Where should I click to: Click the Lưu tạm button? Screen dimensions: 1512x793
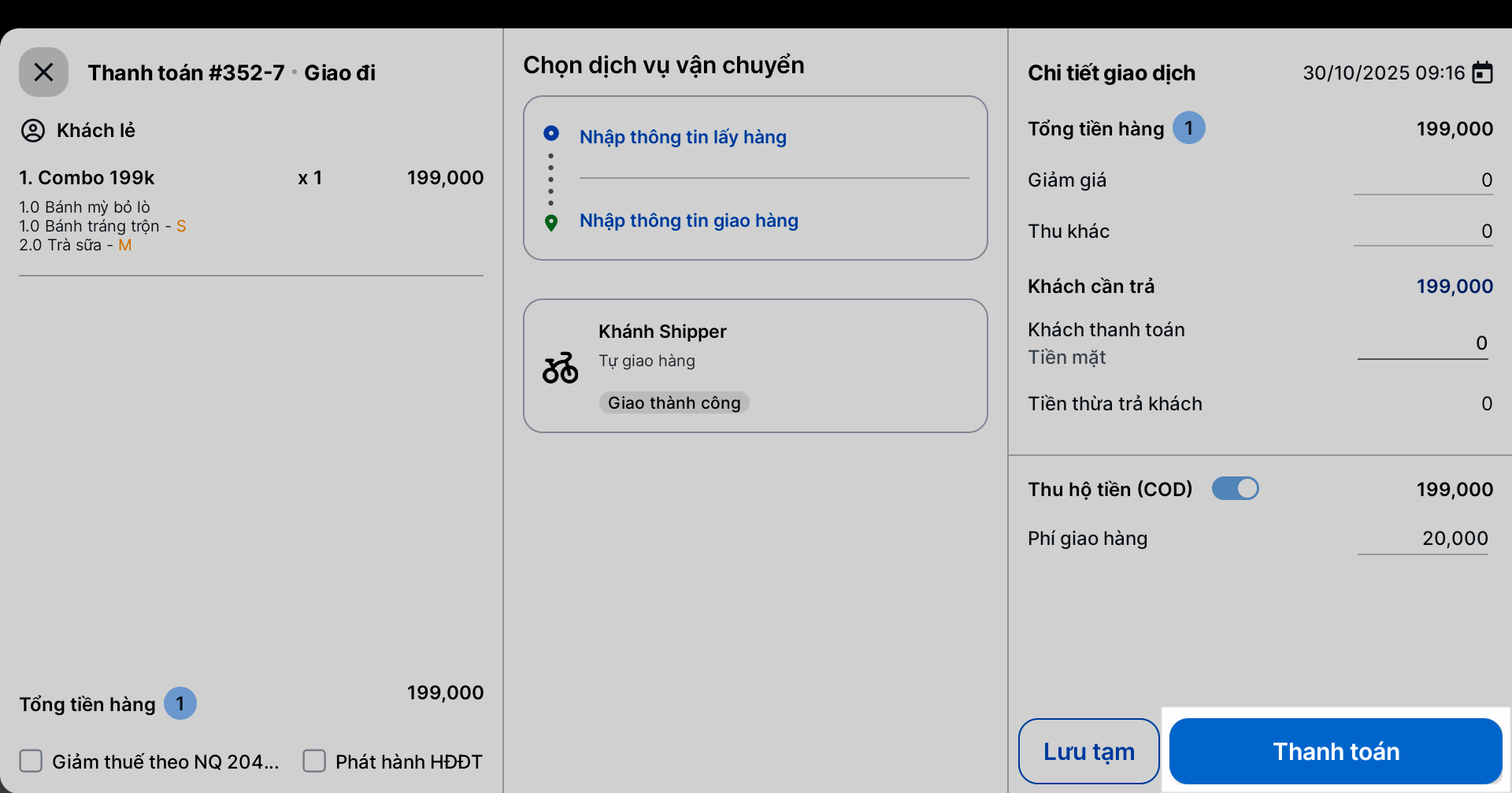tap(1088, 751)
